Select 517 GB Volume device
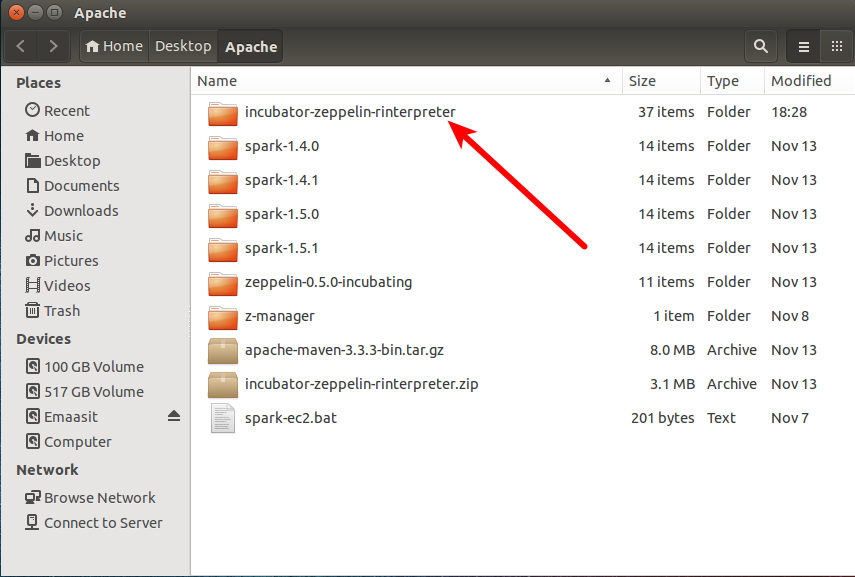Screen dimensions: 855x577 point(85,392)
